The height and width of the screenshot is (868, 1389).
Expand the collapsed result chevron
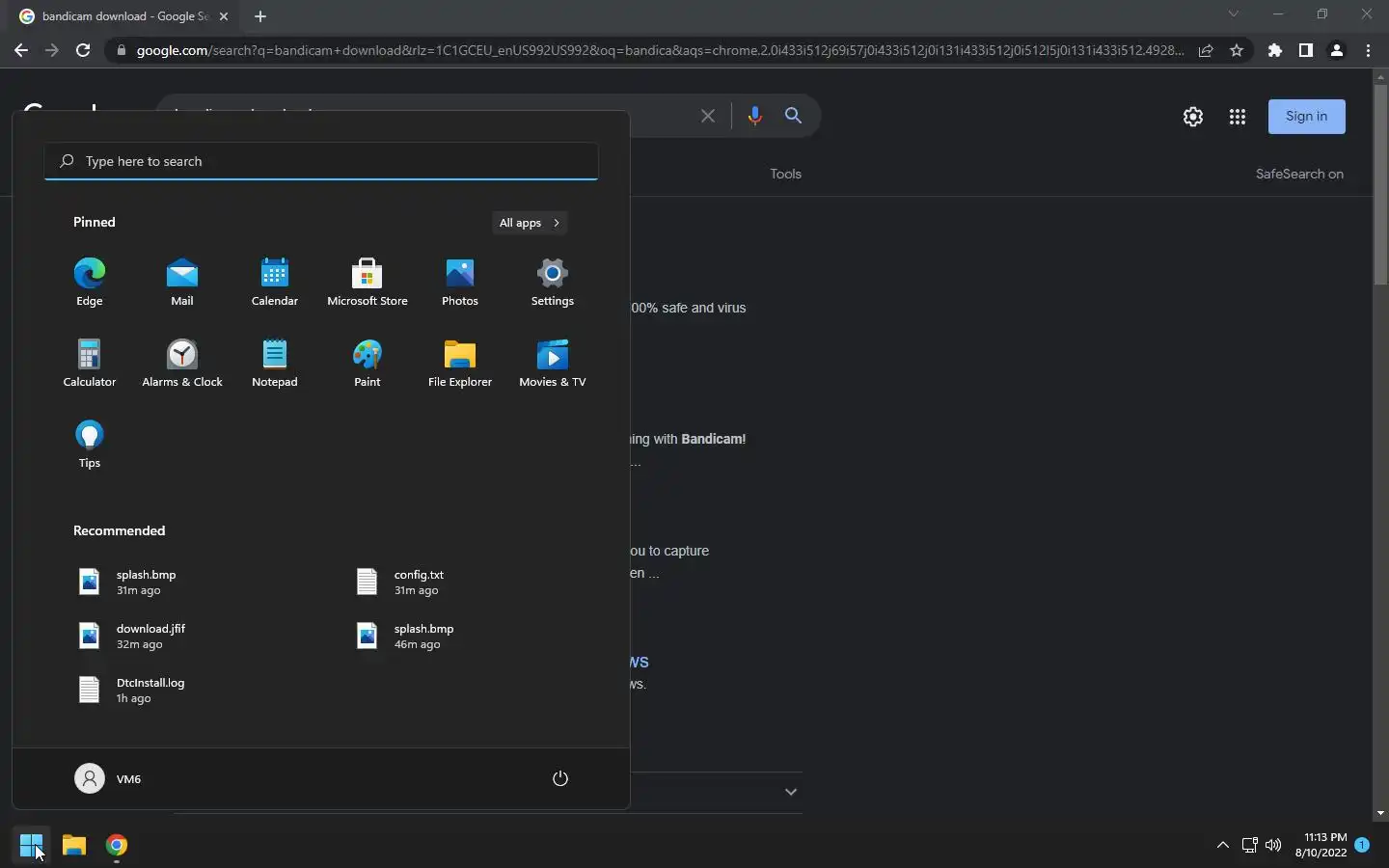tap(791, 792)
